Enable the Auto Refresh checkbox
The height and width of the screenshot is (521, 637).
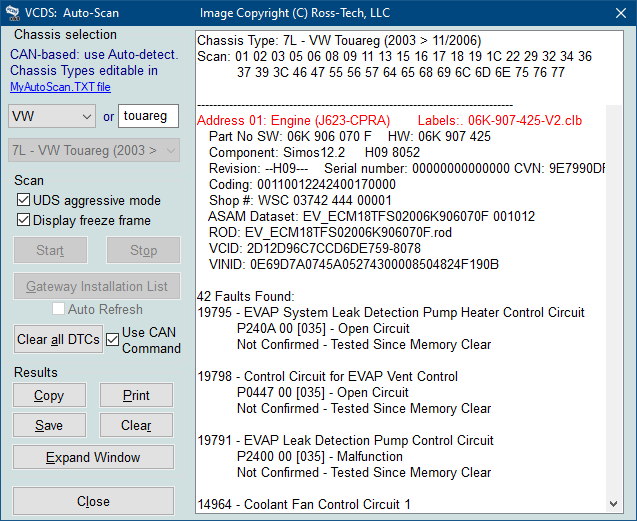pos(58,309)
